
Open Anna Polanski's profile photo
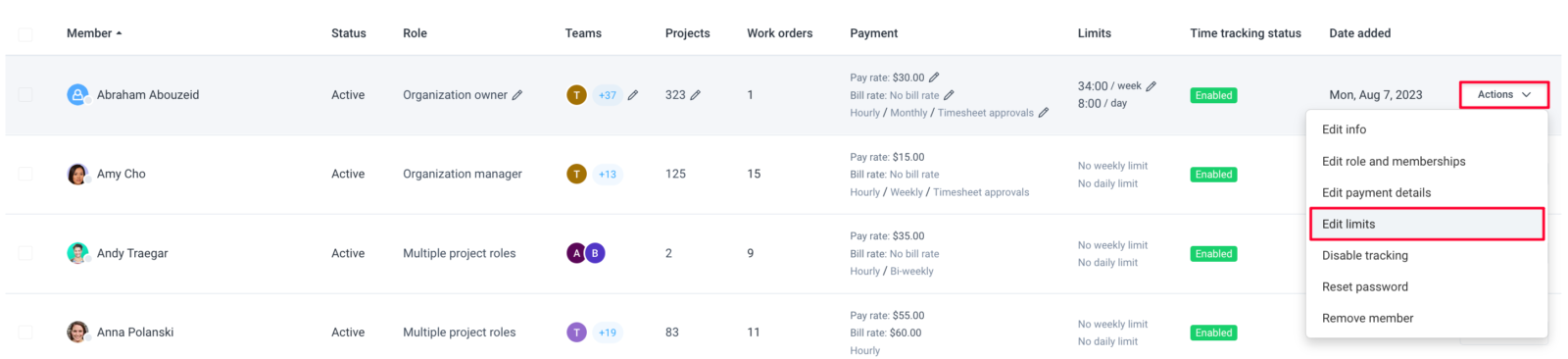click(x=77, y=333)
